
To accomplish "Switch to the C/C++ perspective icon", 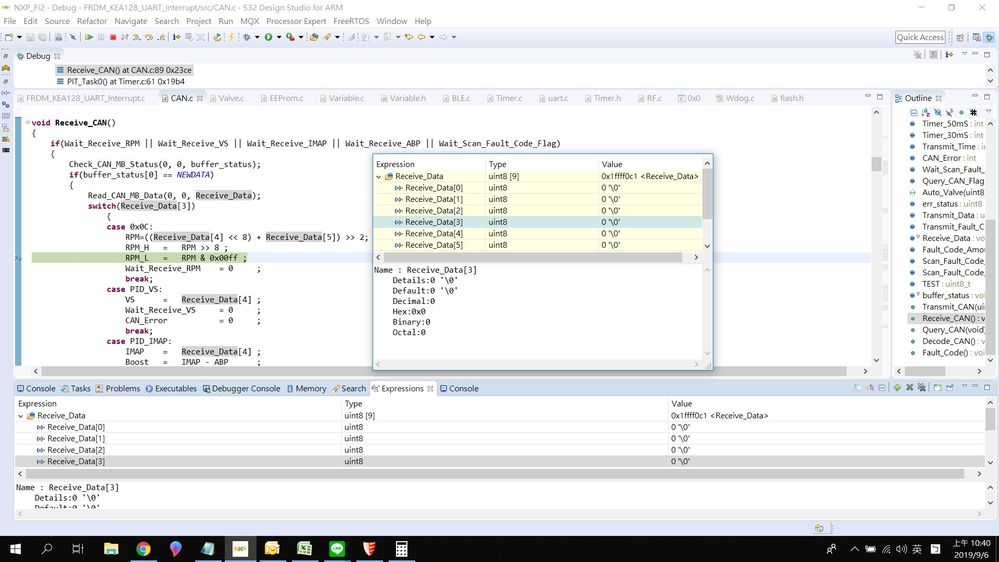I will [x=977, y=38].
